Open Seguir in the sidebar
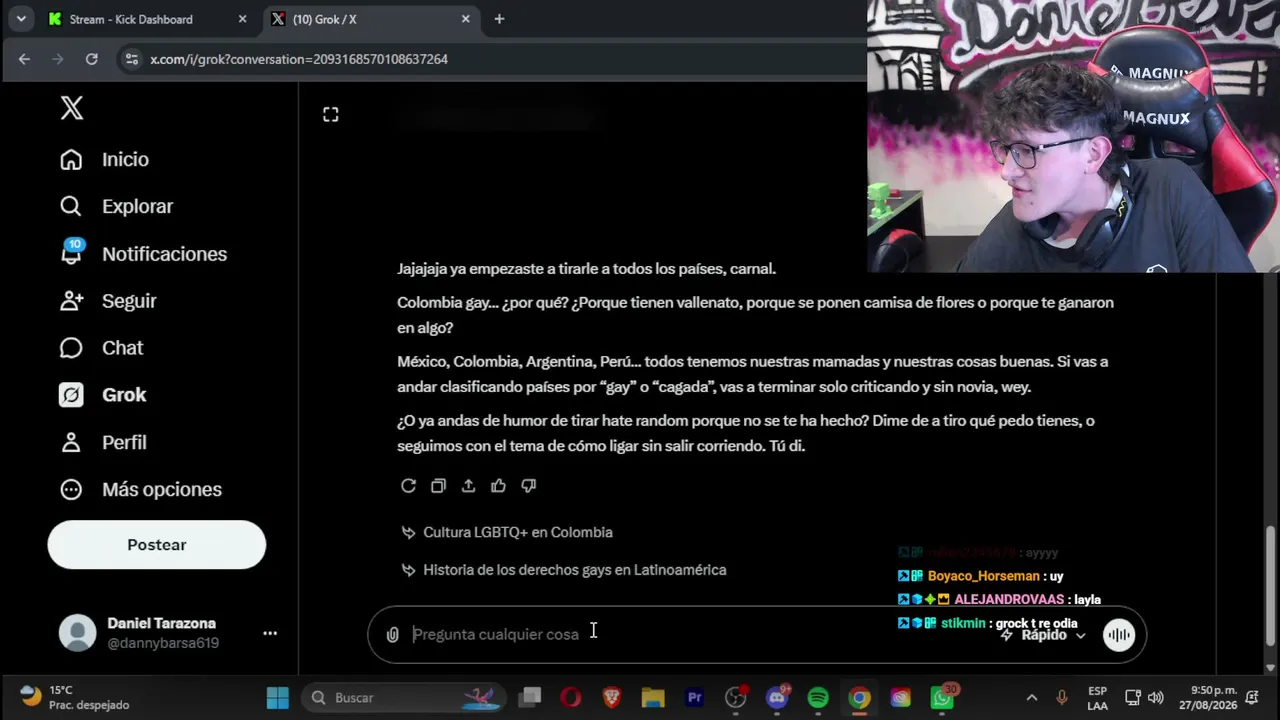The height and width of the screenshot is (720, 1280). click(108, 301)
